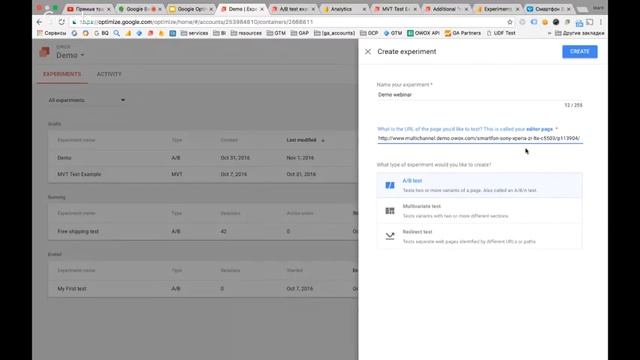
Task: Click 'Oct 31, 2016' created date cell
Action: (235, 158)
